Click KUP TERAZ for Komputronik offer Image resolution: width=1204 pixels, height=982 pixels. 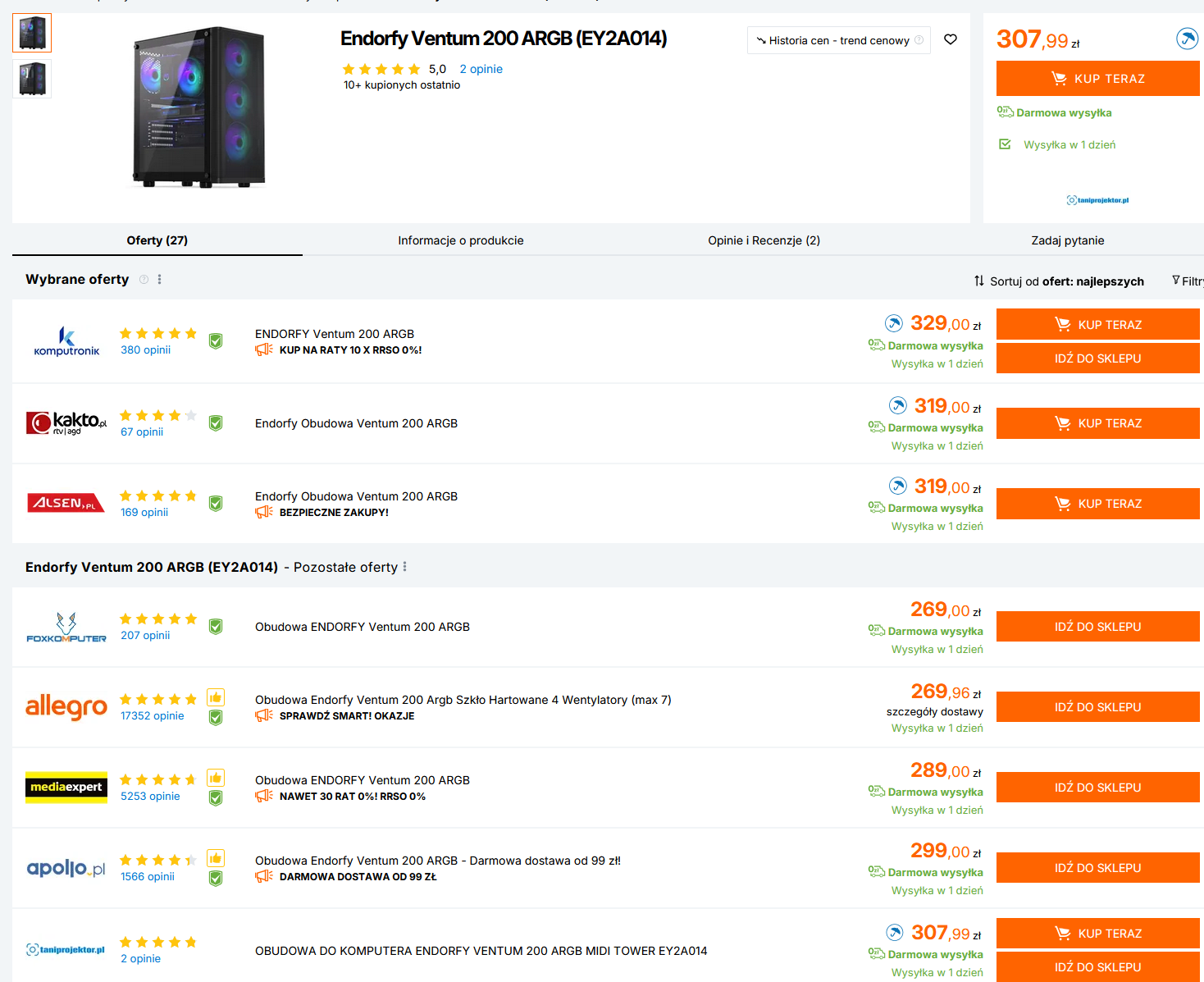click(1098, 324)
